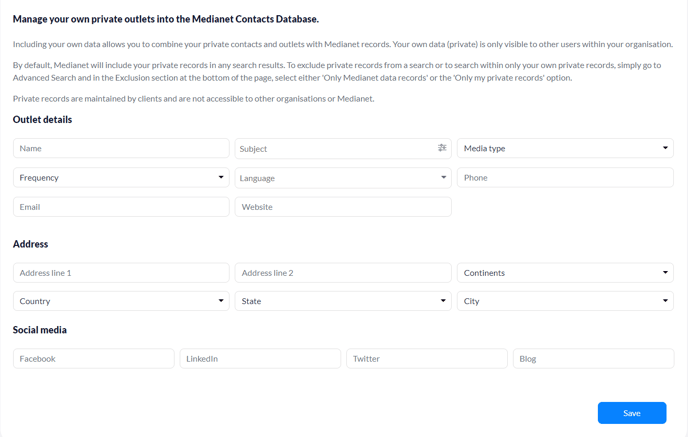Image resolution: width=688 pixels, height=437 pixels.
Task: Select the Address line 2 field
Action: tap(343, 273)
